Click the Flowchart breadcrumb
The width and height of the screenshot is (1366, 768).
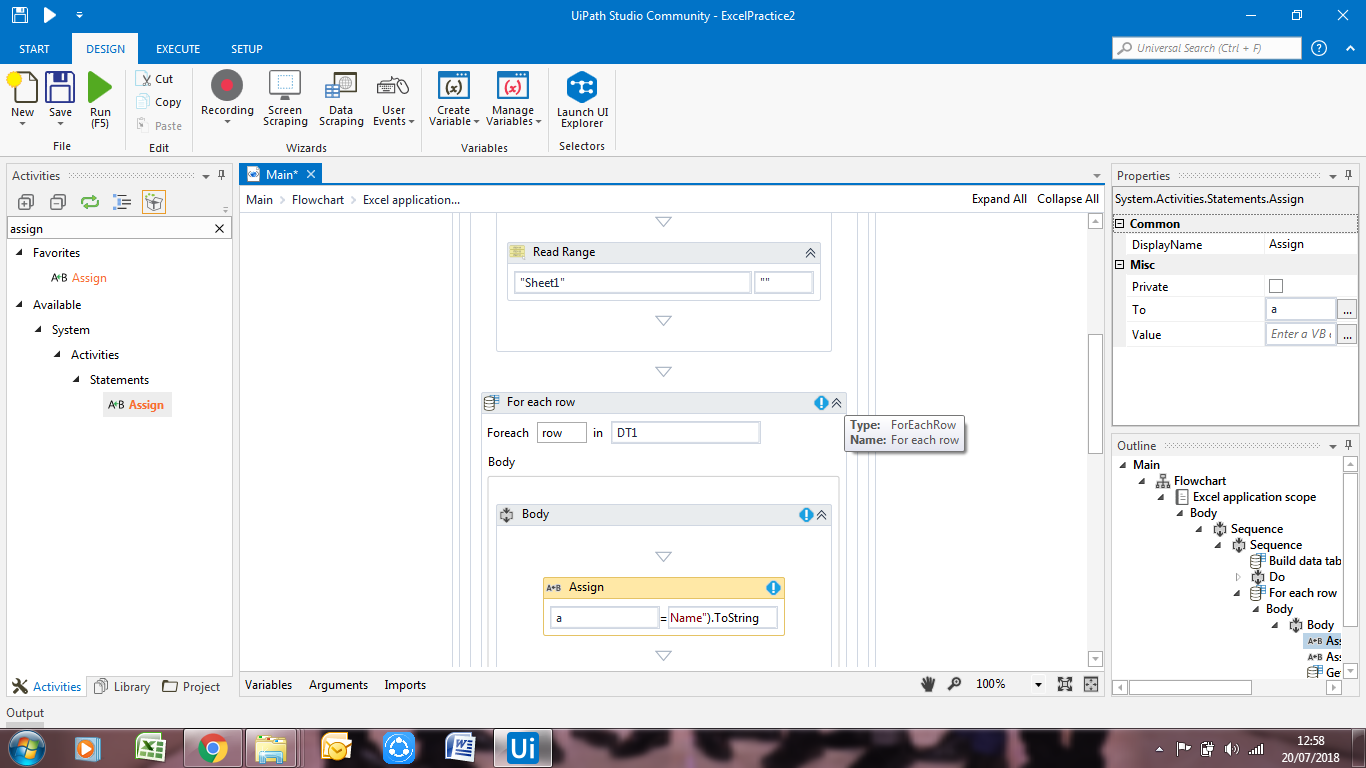coord(318,200)
